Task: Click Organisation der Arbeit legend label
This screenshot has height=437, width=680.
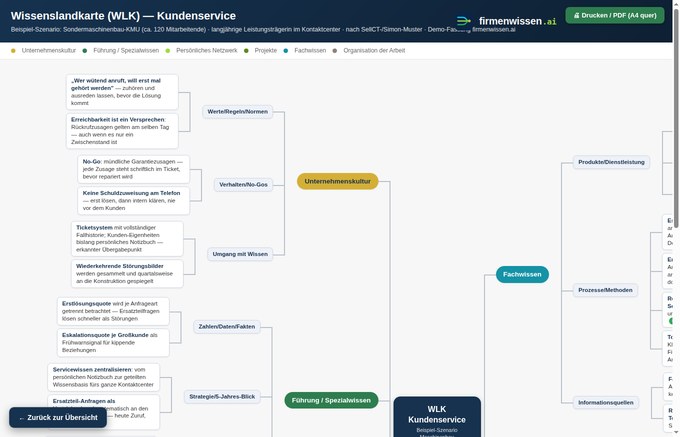Action: click(374, 51)
